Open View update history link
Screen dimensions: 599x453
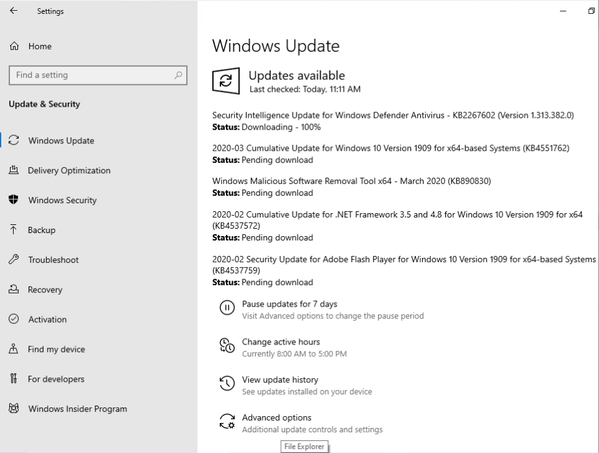coord(280,380)
